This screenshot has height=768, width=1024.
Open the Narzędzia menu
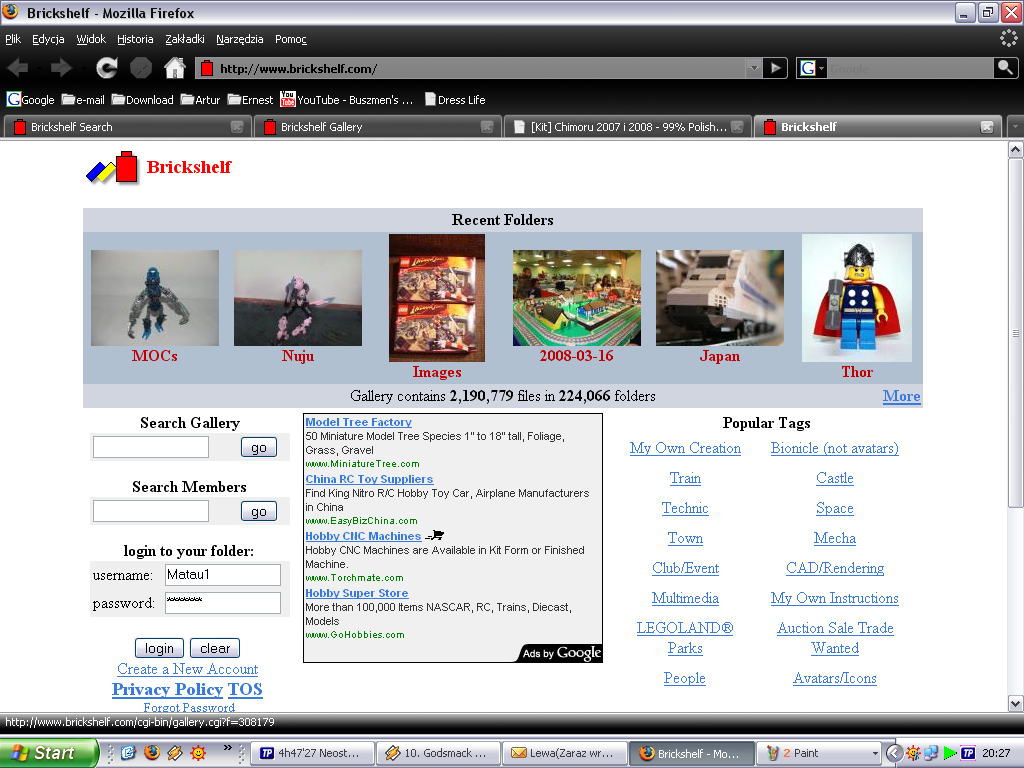240,39
